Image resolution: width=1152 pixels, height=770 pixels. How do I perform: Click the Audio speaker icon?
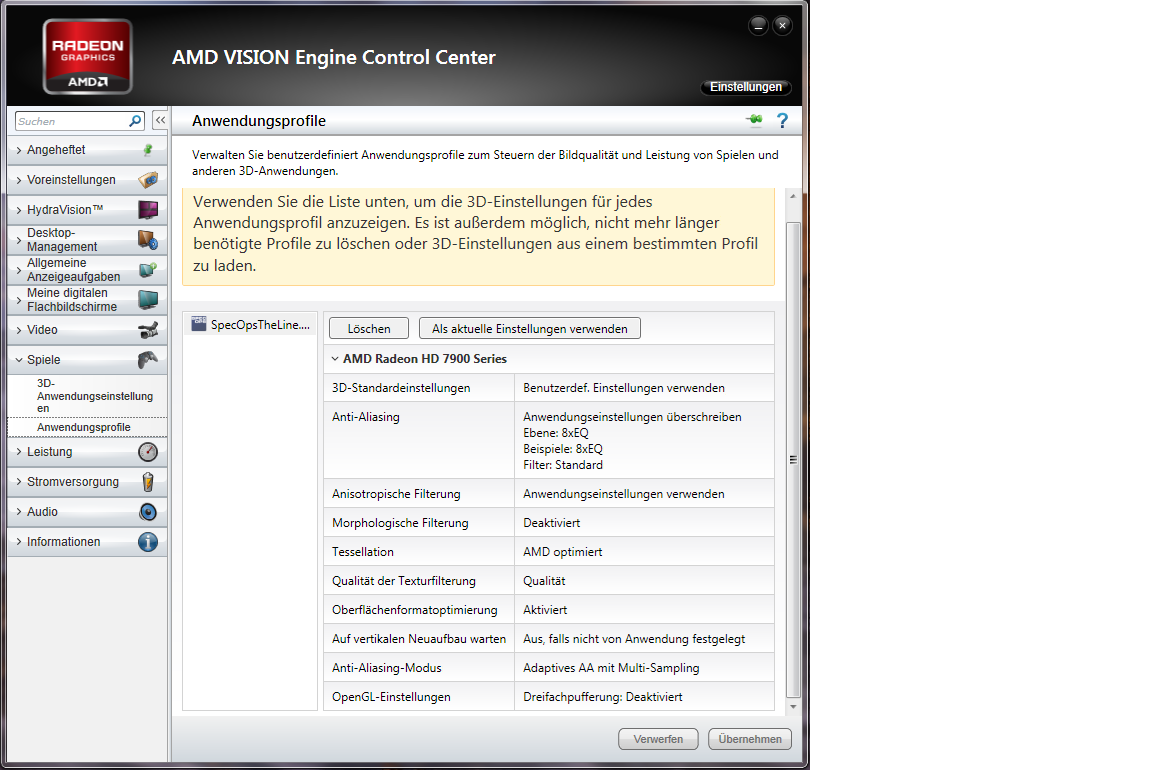148,512
